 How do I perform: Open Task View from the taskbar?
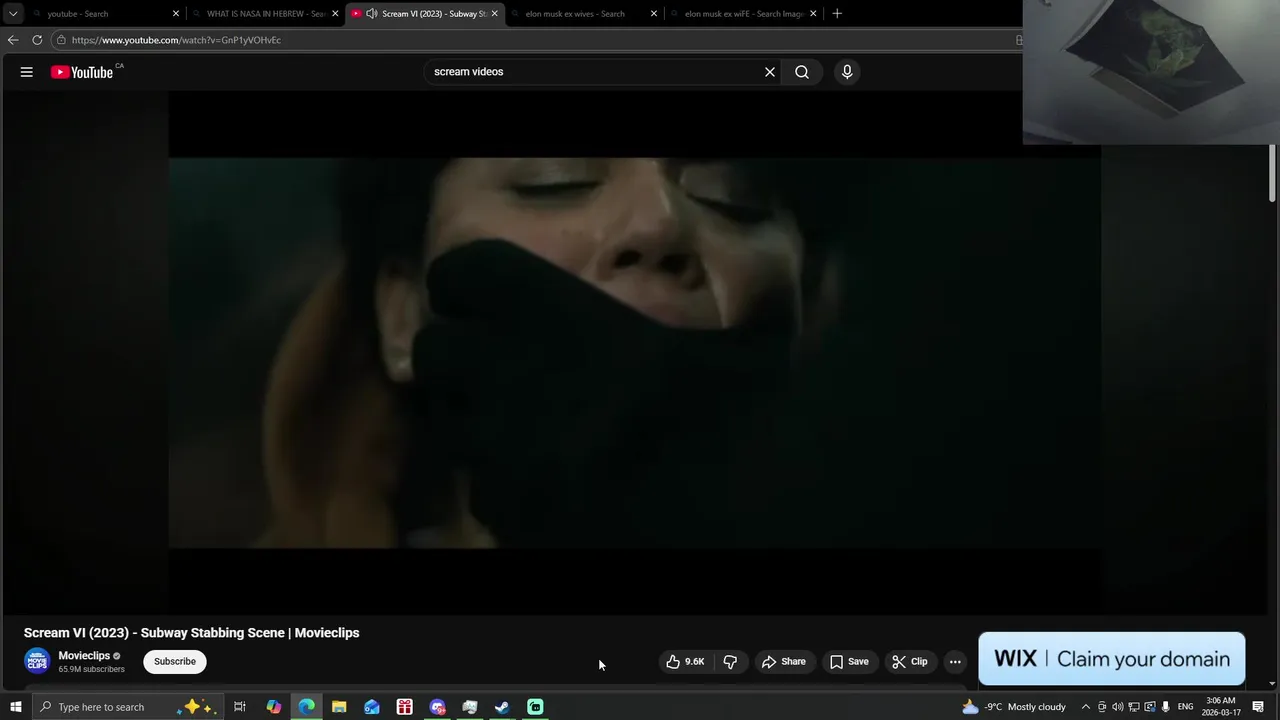240,707
